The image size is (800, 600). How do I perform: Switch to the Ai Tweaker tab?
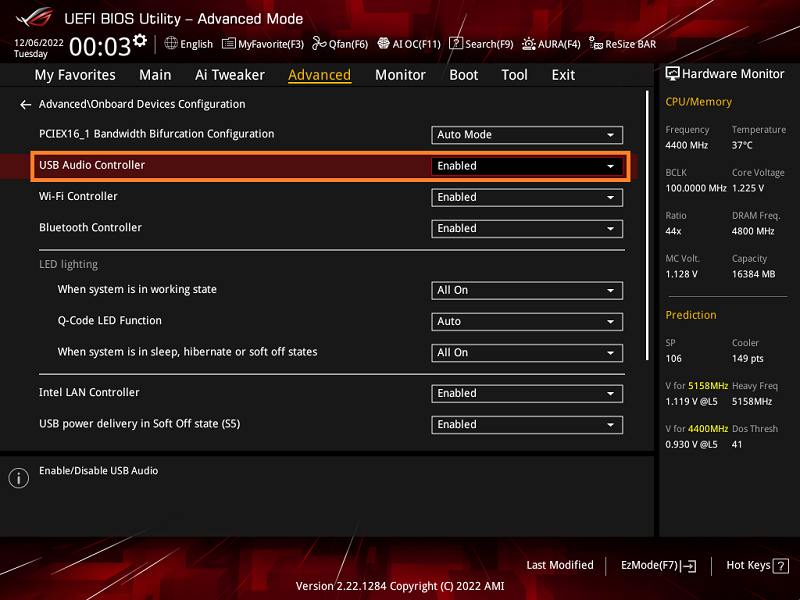coord(230,75)
